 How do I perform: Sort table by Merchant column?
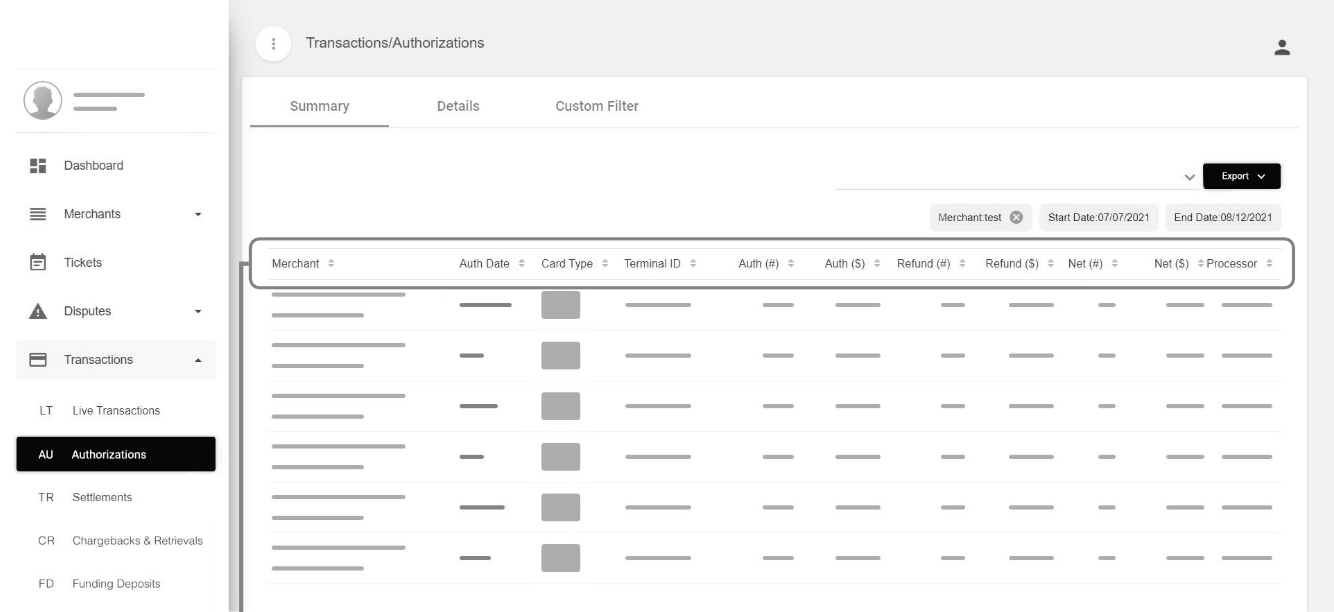[331, 264]
